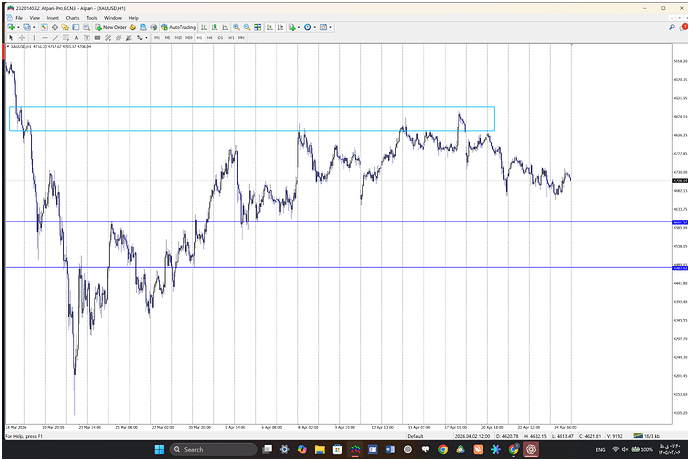Open the File menu
Viewport: 690px width, 461px height.
pyautogui.click(x=19, y=18)
